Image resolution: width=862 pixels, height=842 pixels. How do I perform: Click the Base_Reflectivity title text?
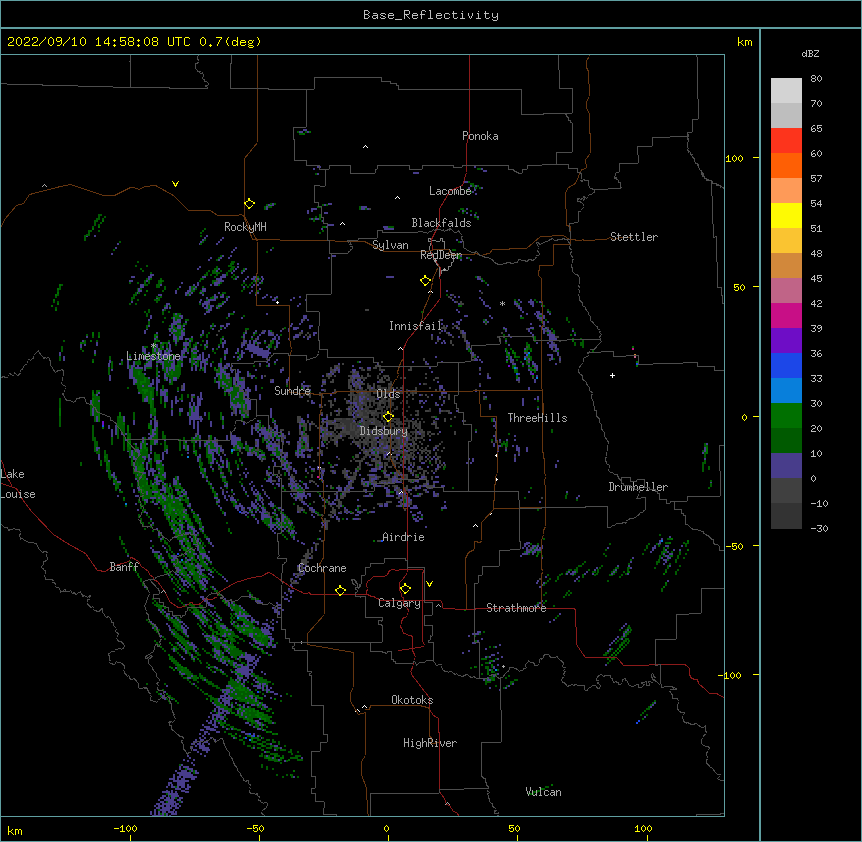[431, 15]
